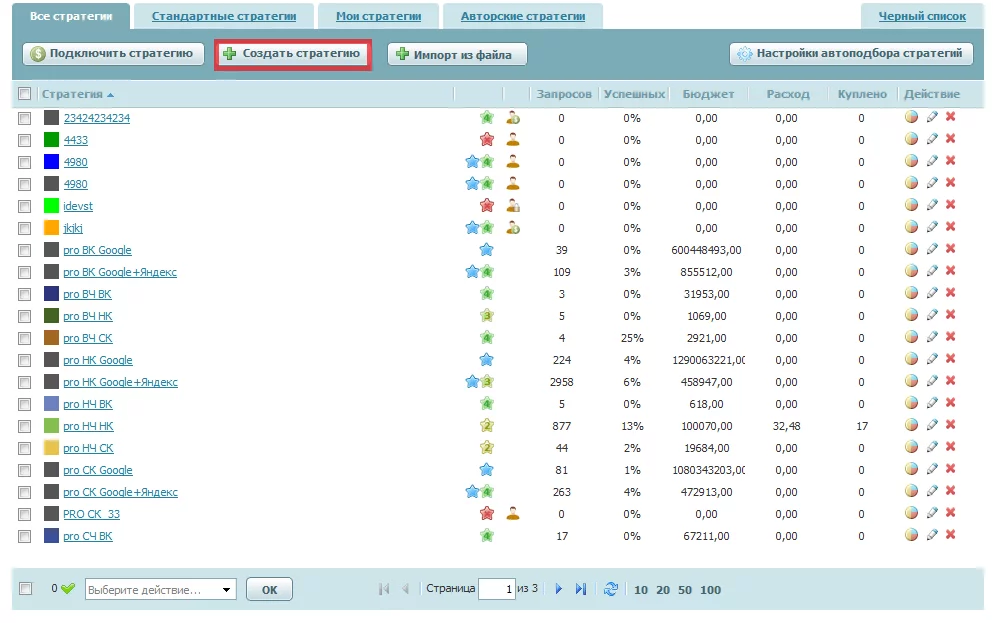The width and height of the screenshot is (993, 623).
Task: Click the blue star on pro НК Google row
Action: tap(486, 360)
